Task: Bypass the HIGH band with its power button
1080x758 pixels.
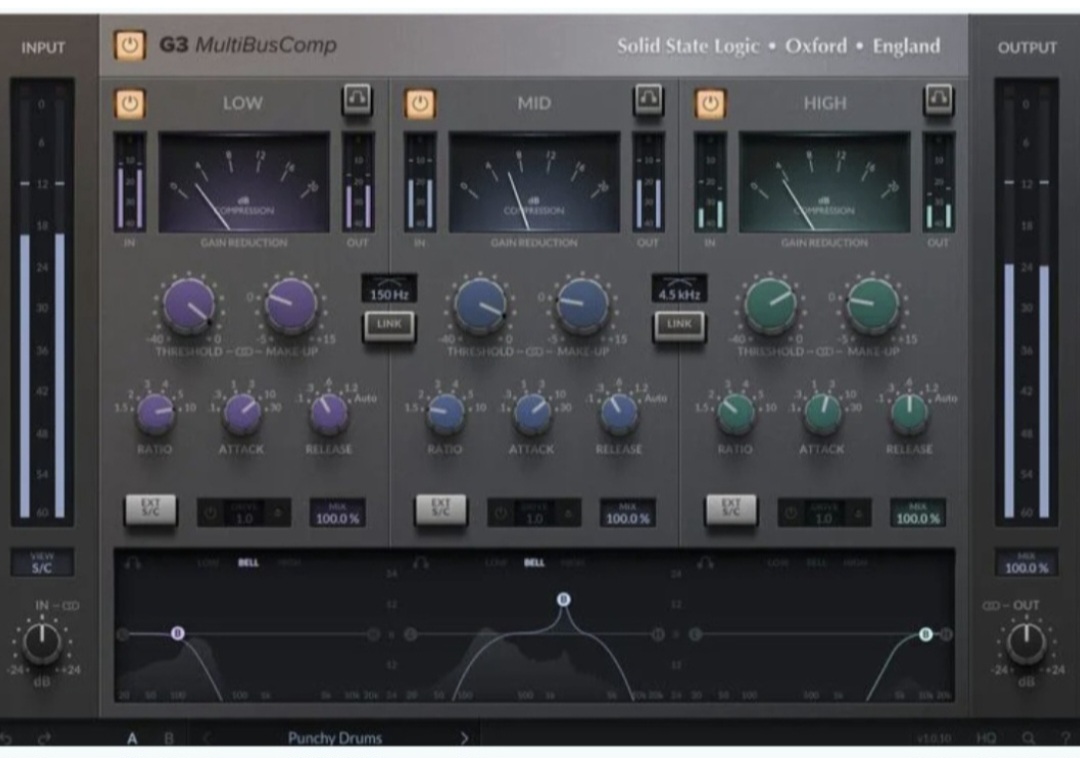Action: coord(710,104)
